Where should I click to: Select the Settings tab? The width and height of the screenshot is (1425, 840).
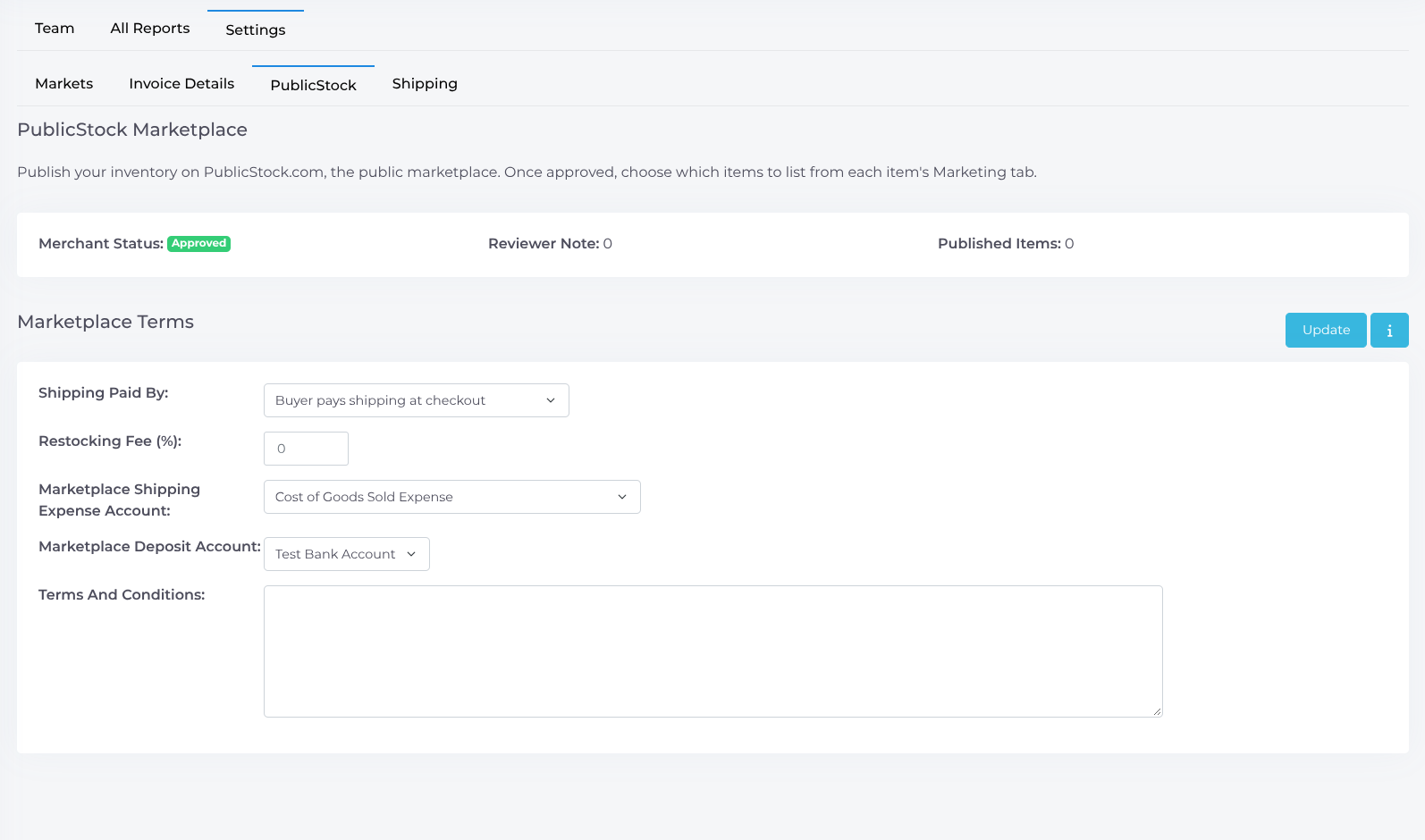click(256, 29)
